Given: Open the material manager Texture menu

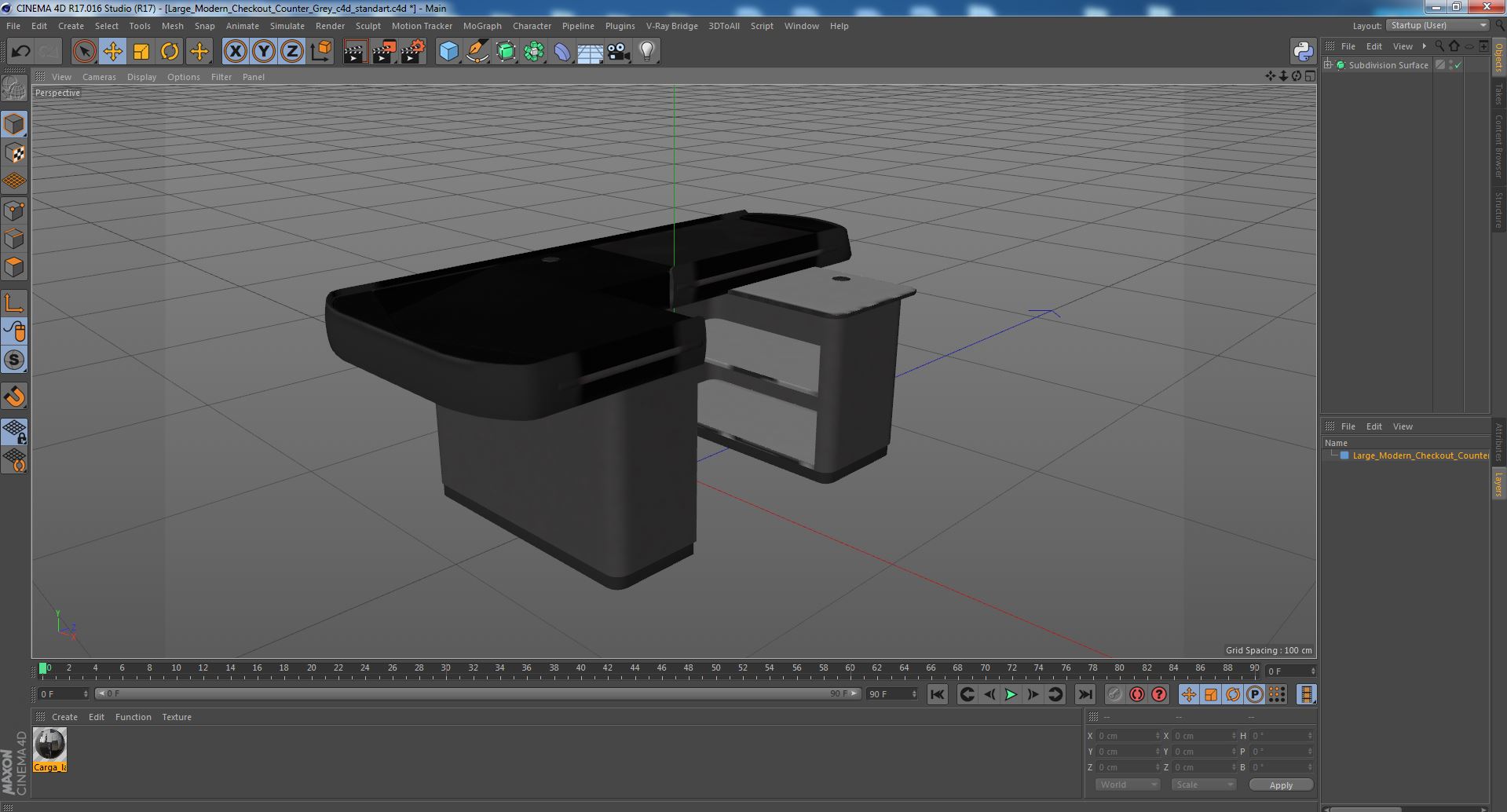Looking at the screenshot, I should tap(177, 717).
